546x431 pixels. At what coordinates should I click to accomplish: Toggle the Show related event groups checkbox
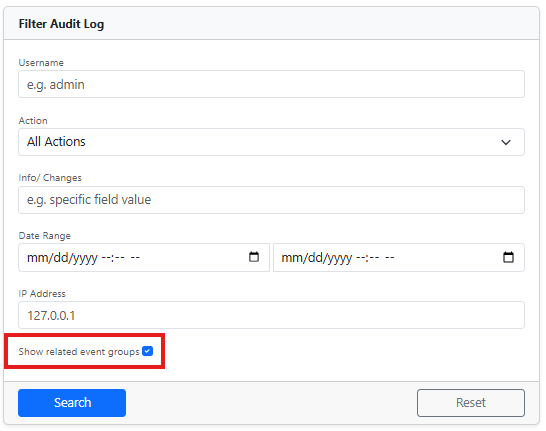click(x=148, y=351)
